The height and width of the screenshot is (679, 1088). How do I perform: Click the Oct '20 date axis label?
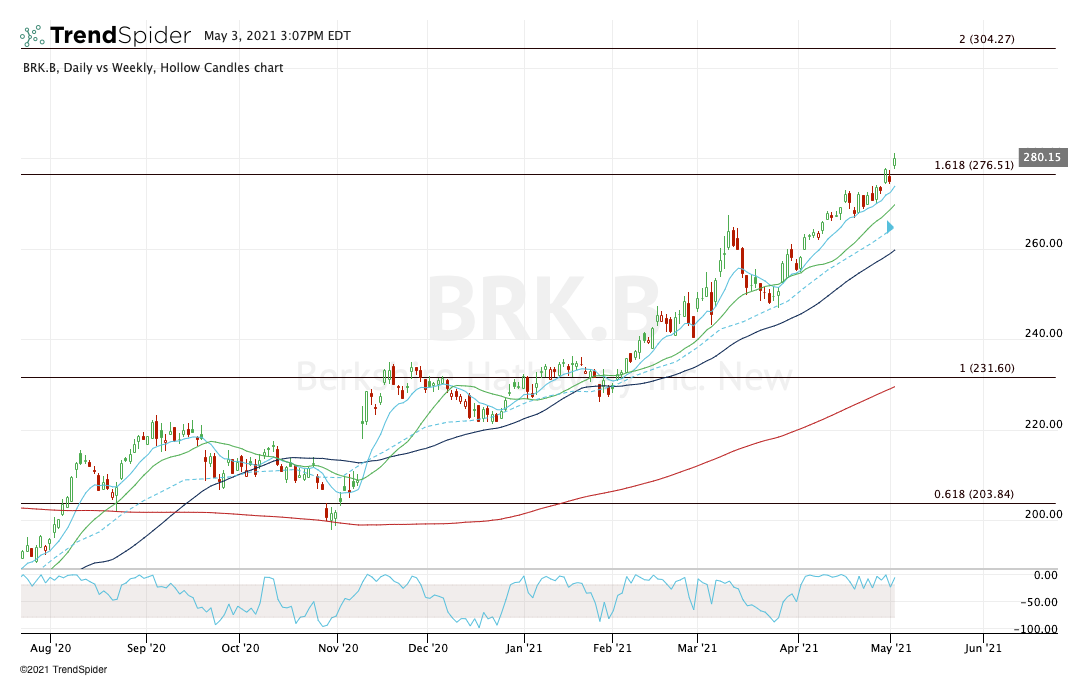pyautogui.click(x=239, y=648)
